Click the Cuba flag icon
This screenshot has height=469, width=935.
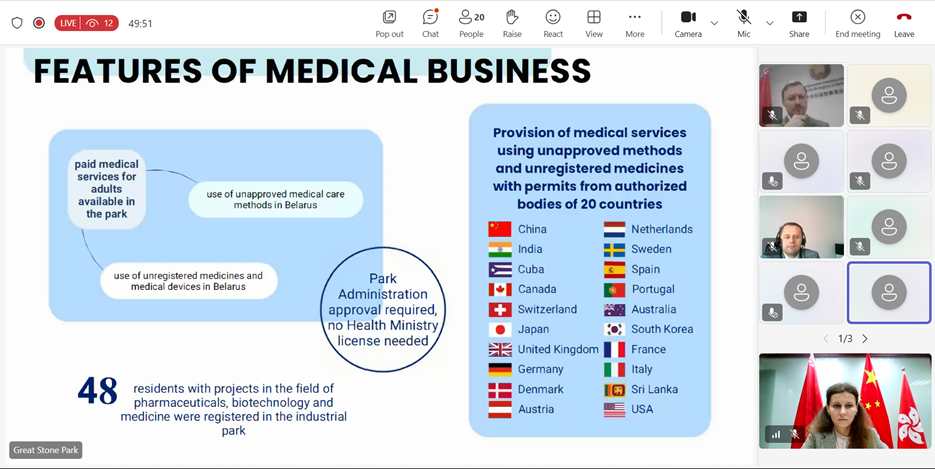tap(500, 269)
